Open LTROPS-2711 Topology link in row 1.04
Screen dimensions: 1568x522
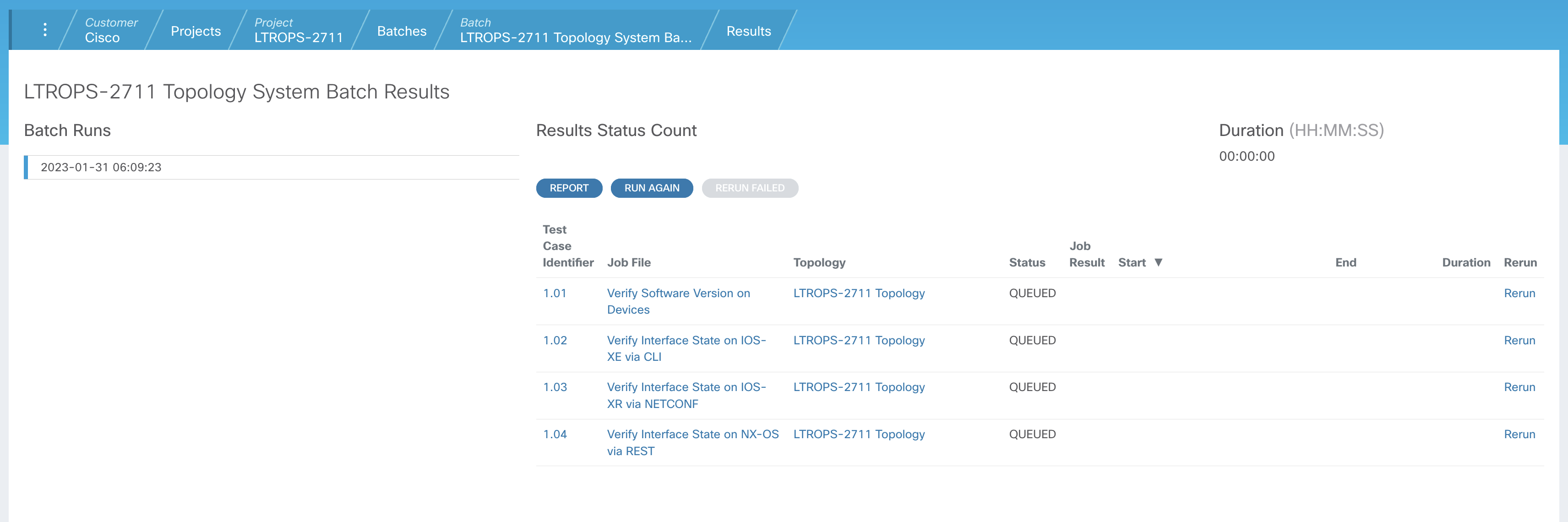[858, 435]
